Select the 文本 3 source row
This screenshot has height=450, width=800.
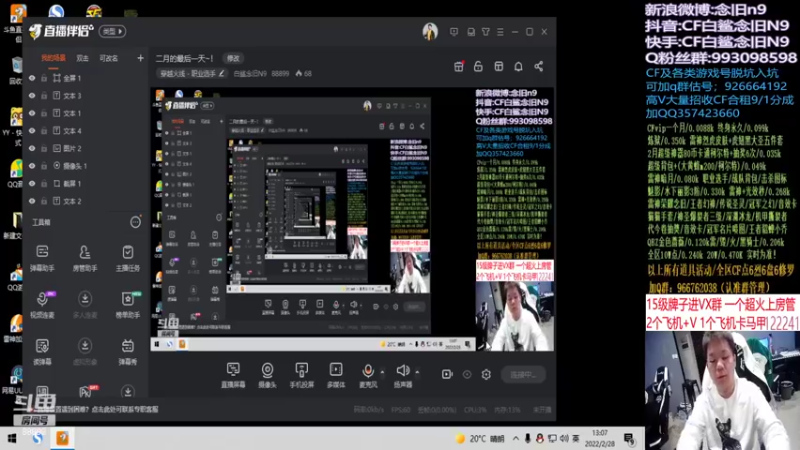pyautogui.click(x=86, y=95)
